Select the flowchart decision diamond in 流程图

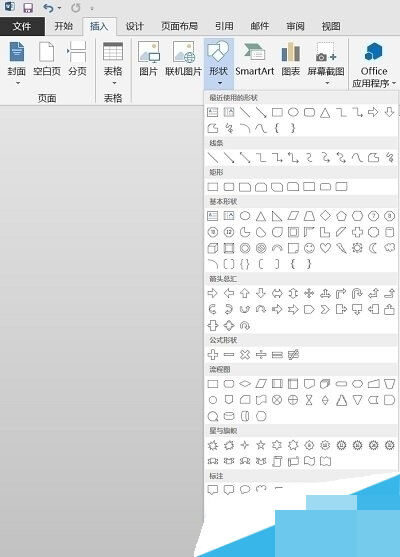click(245, 384)
